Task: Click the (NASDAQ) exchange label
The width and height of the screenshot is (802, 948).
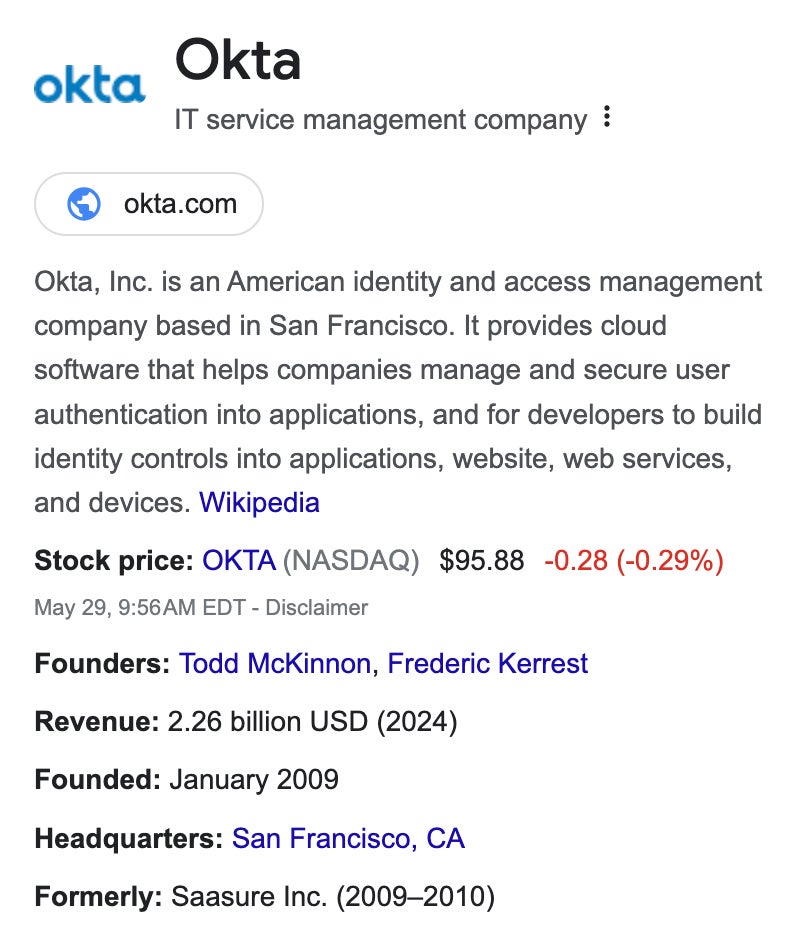Action: [x=351, y=561]
